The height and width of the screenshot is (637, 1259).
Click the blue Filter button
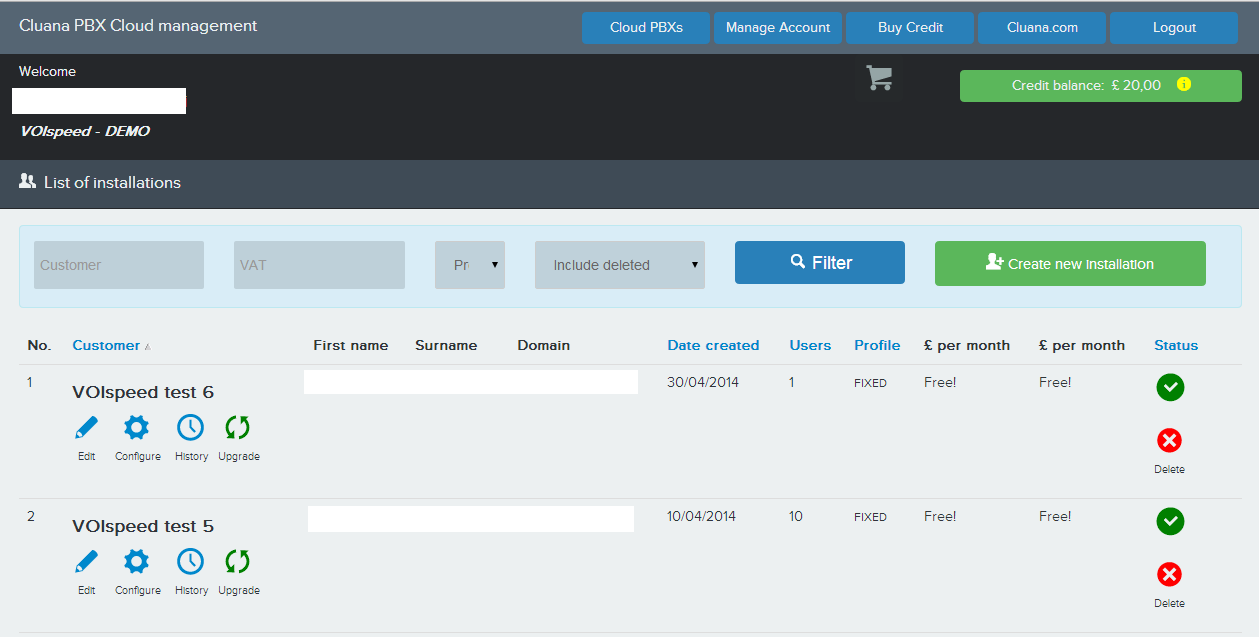pyautogui.click(x=820, y=263)
